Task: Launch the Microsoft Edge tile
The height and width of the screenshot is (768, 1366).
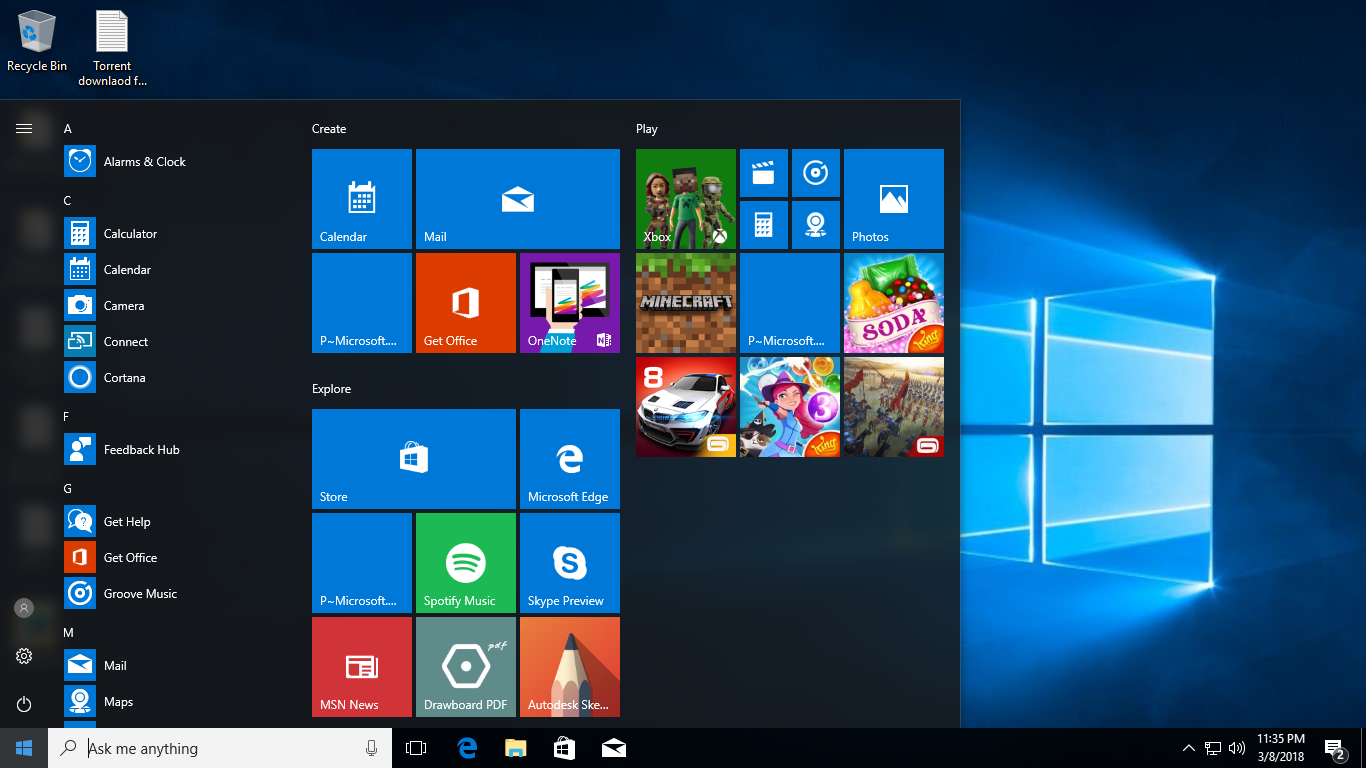Action: 570,459
